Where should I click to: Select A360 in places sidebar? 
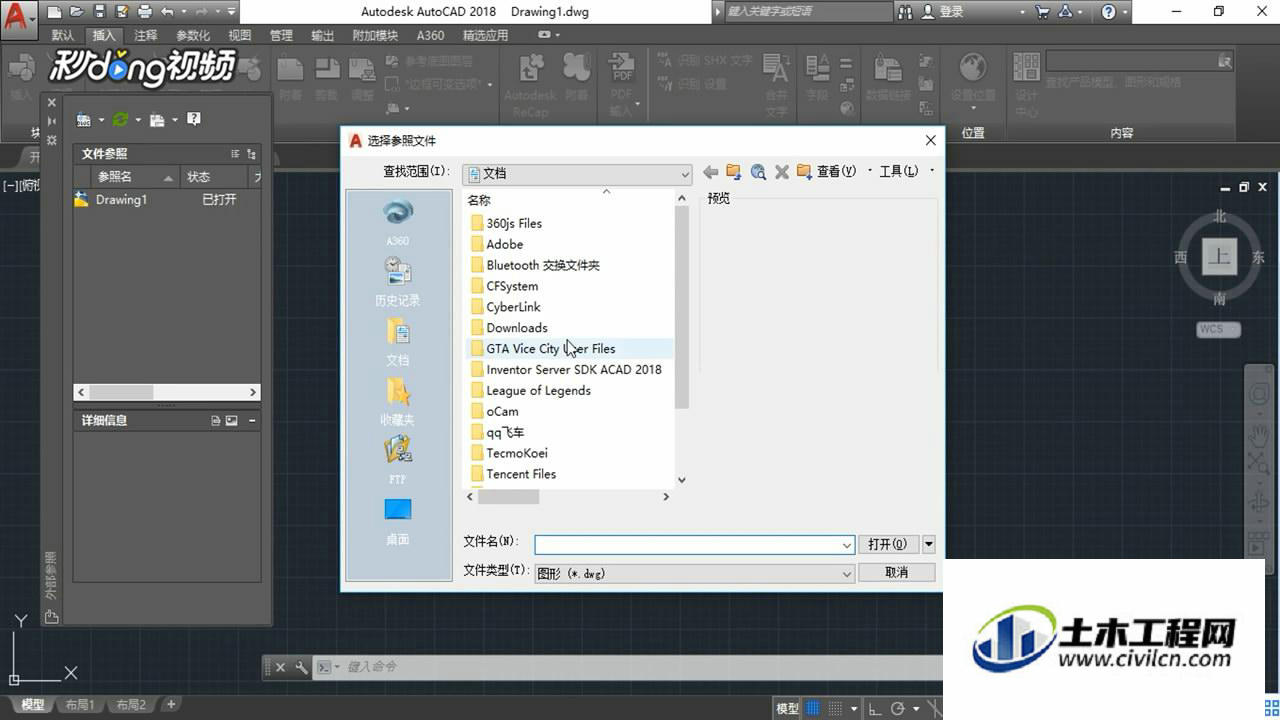click(397, 222)
